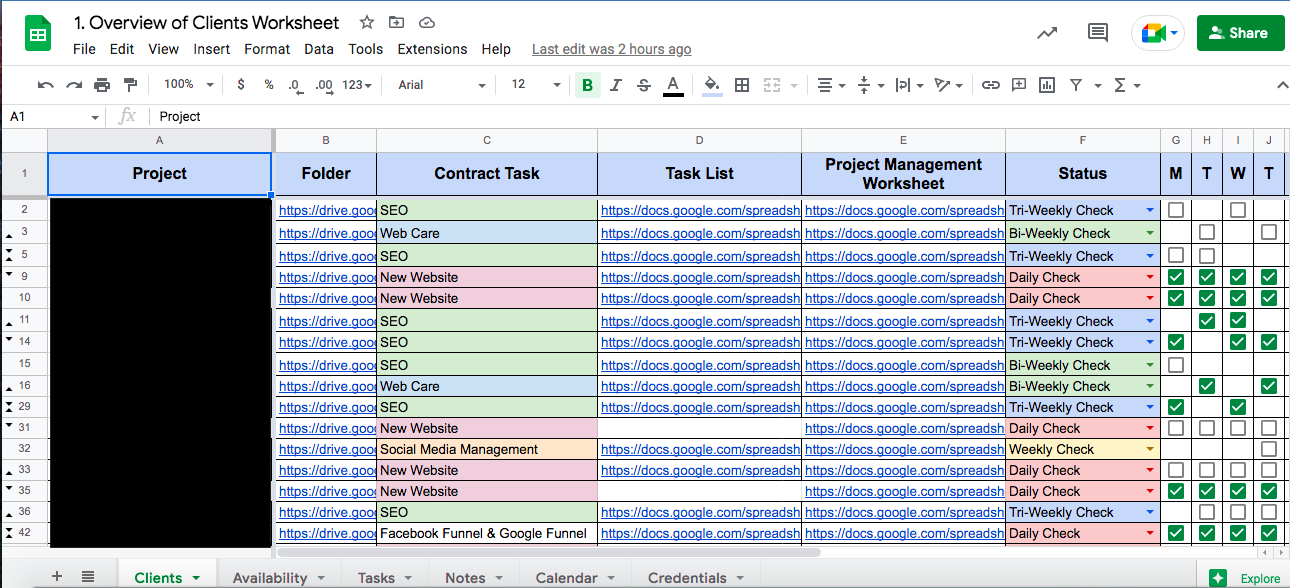
Task: Open 'Last edit was 2 hours ago' link
Action: coord(611,49)
